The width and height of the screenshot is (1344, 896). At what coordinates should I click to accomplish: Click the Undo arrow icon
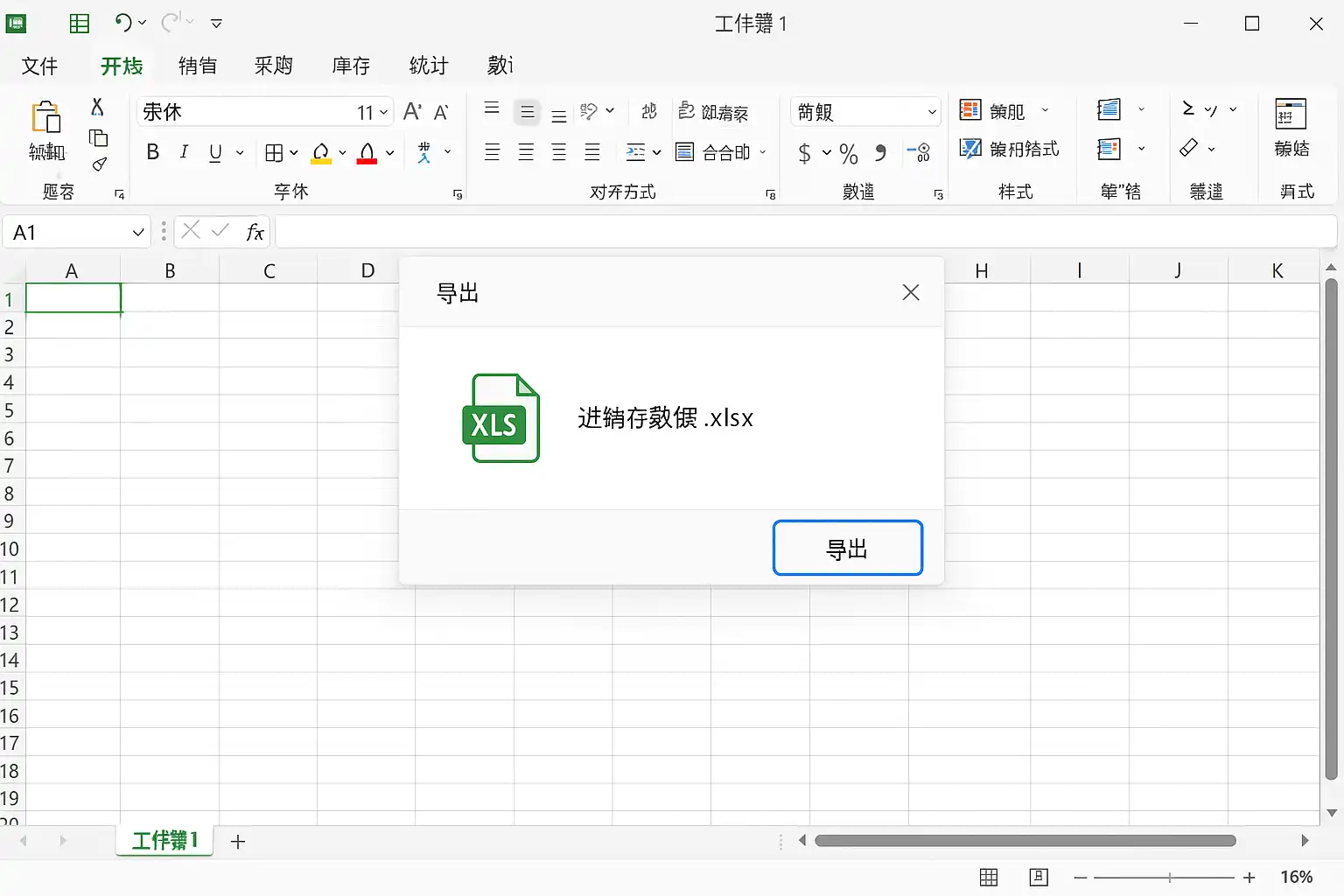(x=122, y=24)
